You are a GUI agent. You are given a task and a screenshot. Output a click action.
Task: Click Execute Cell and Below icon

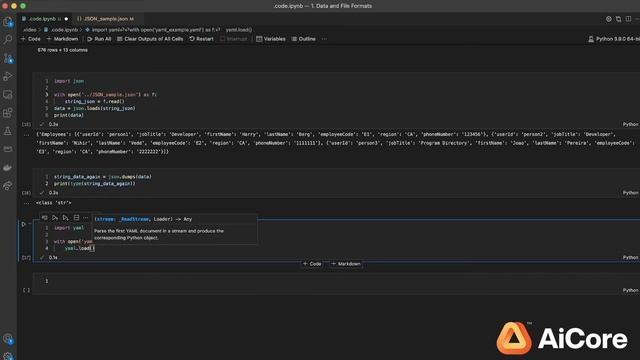coord(65,218)
